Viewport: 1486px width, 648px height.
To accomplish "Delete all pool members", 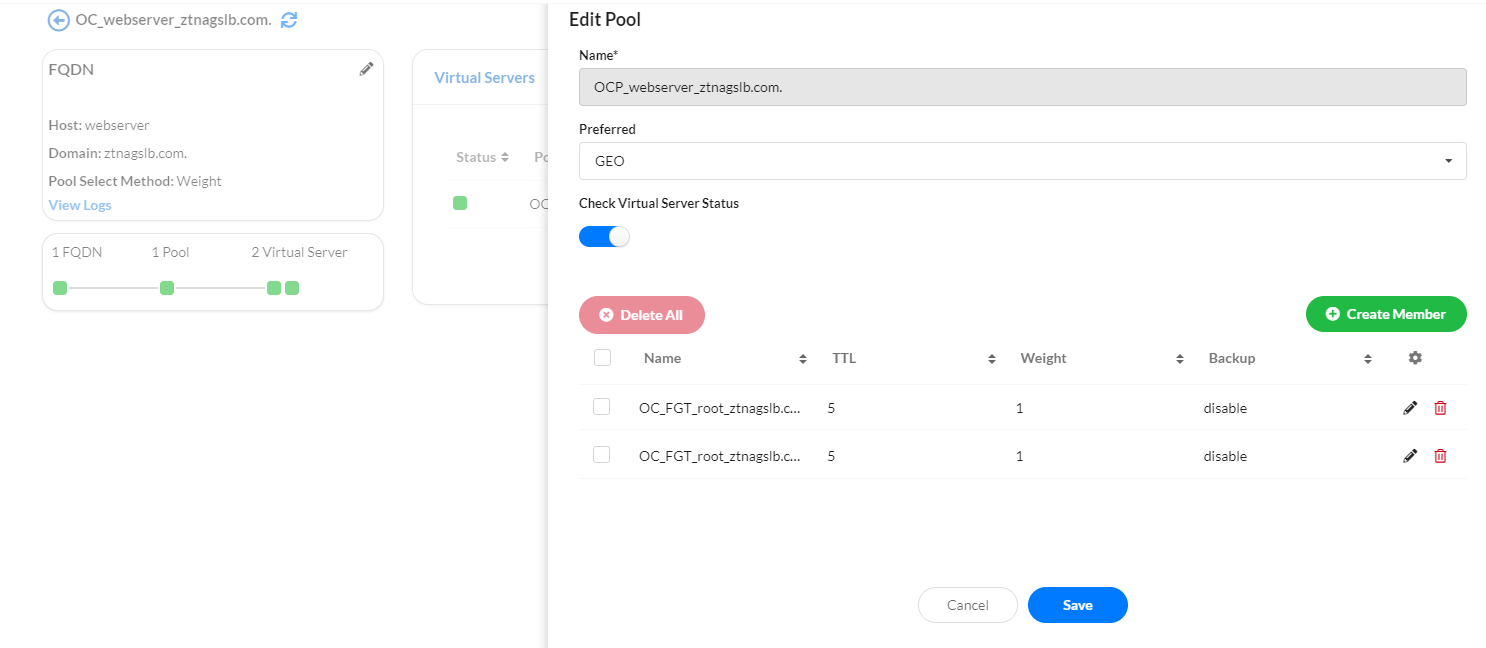I will [641, 314].
